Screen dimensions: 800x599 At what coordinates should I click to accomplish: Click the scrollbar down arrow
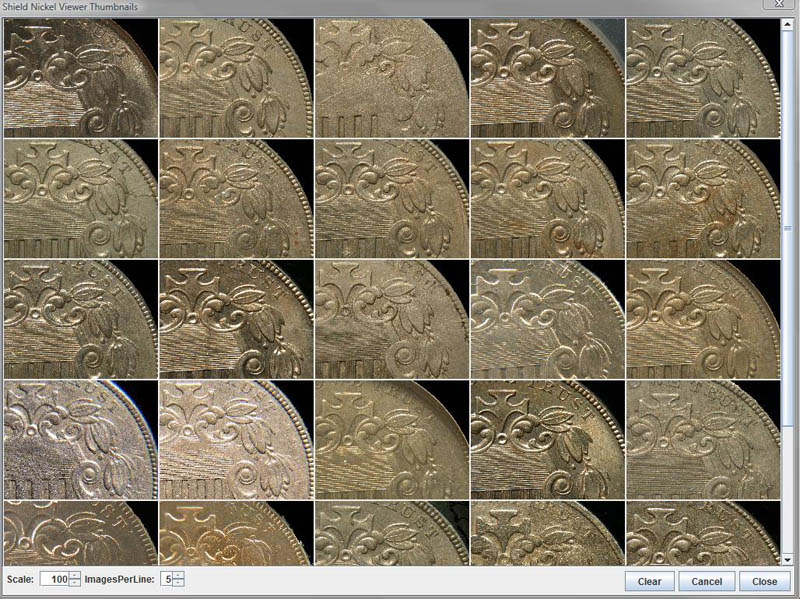(x=788, y=560)
